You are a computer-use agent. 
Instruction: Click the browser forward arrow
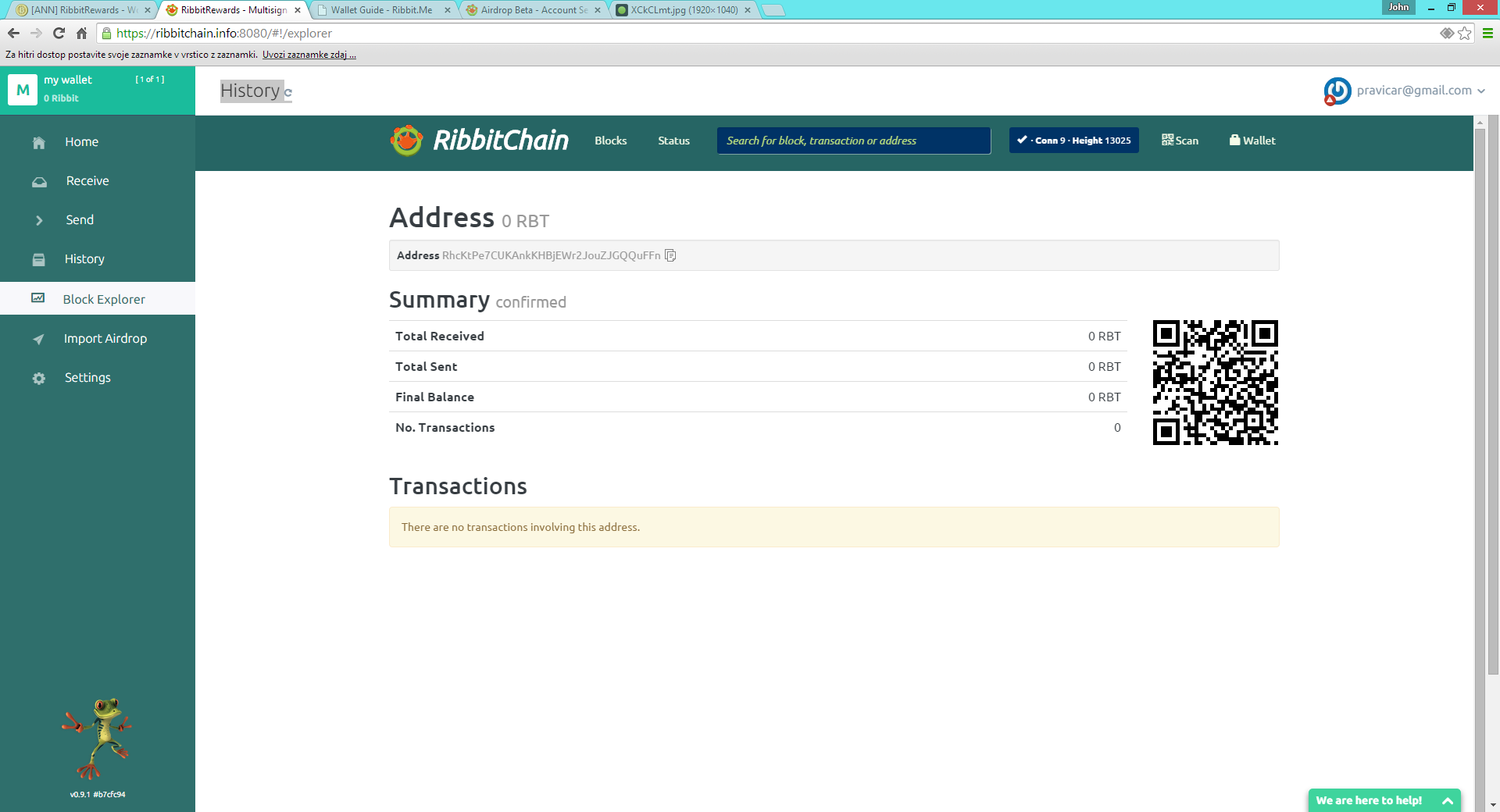[x=36, y=33]
